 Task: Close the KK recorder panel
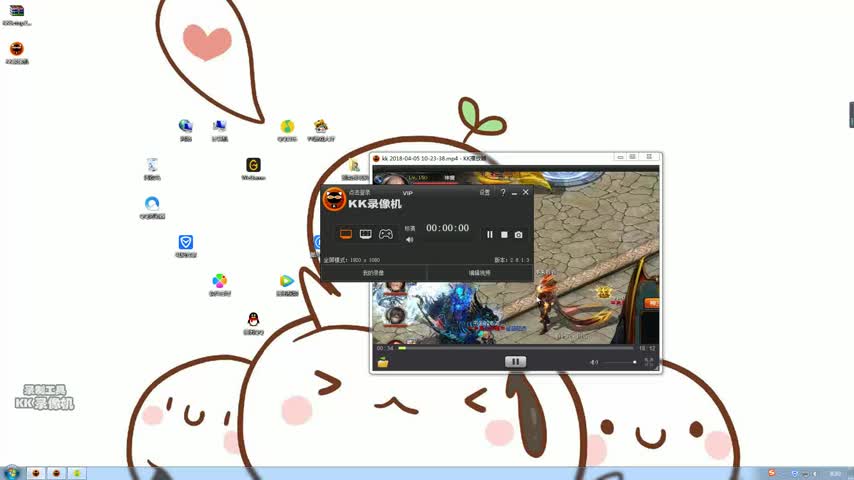tap(526, 192)
